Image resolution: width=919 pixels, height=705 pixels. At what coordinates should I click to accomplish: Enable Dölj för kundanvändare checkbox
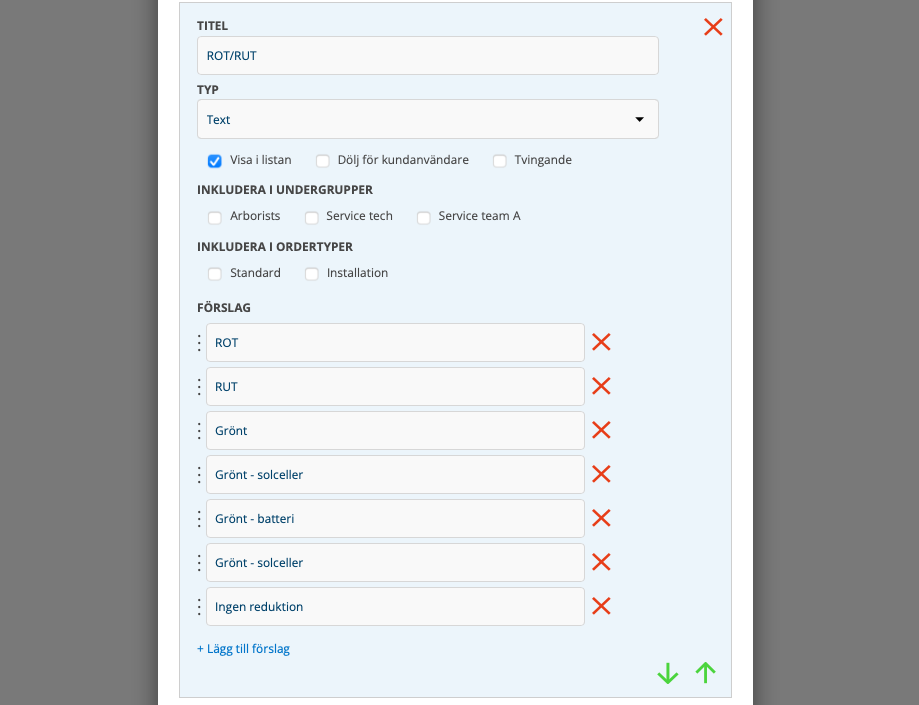tap(322, 161)
